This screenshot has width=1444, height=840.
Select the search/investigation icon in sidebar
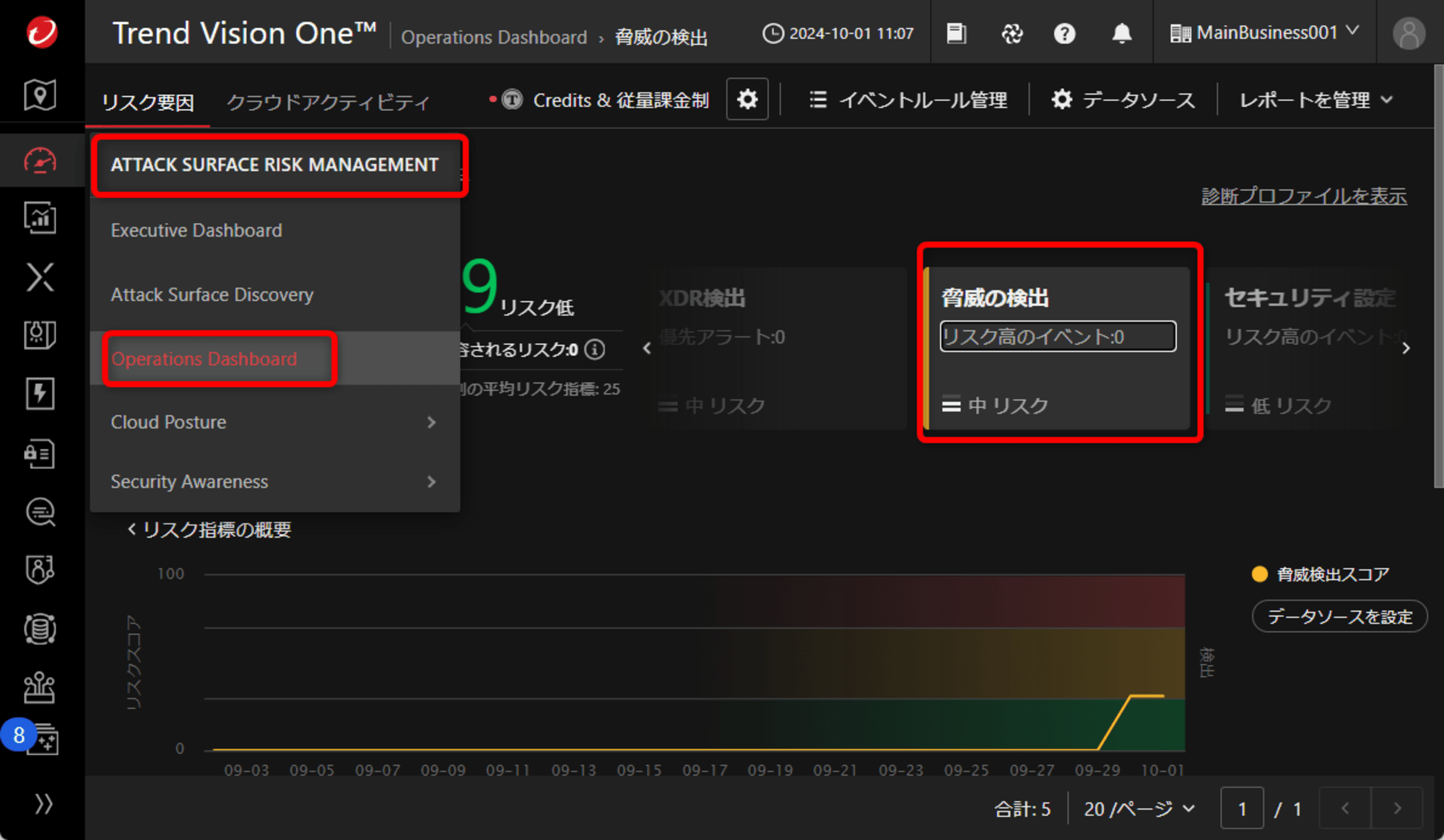click(x=38, y=510)
